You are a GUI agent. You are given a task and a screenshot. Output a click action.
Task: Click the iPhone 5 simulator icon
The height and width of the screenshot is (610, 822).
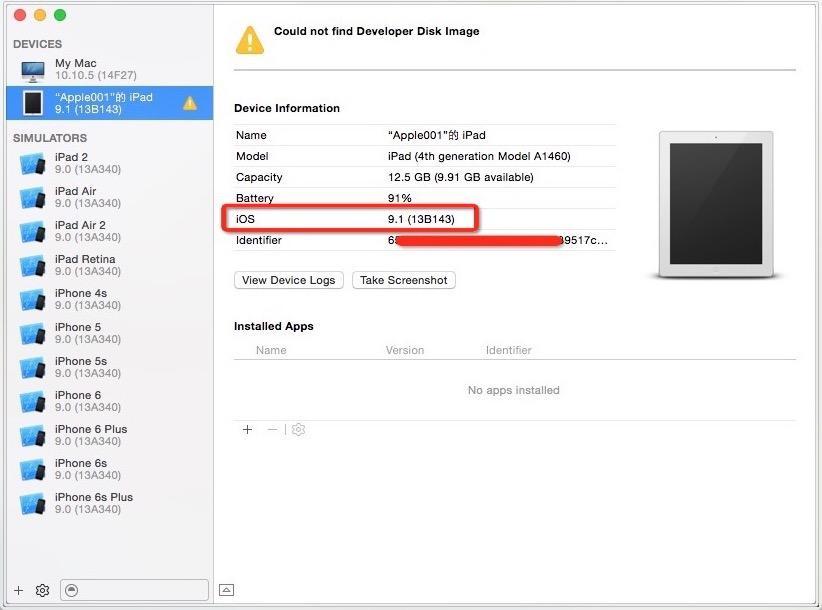pos(33,334)
